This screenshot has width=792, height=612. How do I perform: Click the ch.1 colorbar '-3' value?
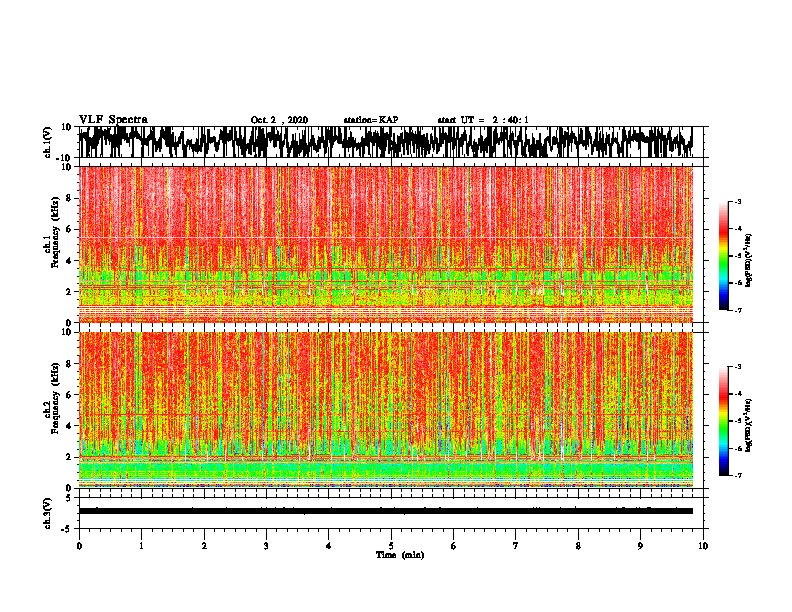coord(737,201)
